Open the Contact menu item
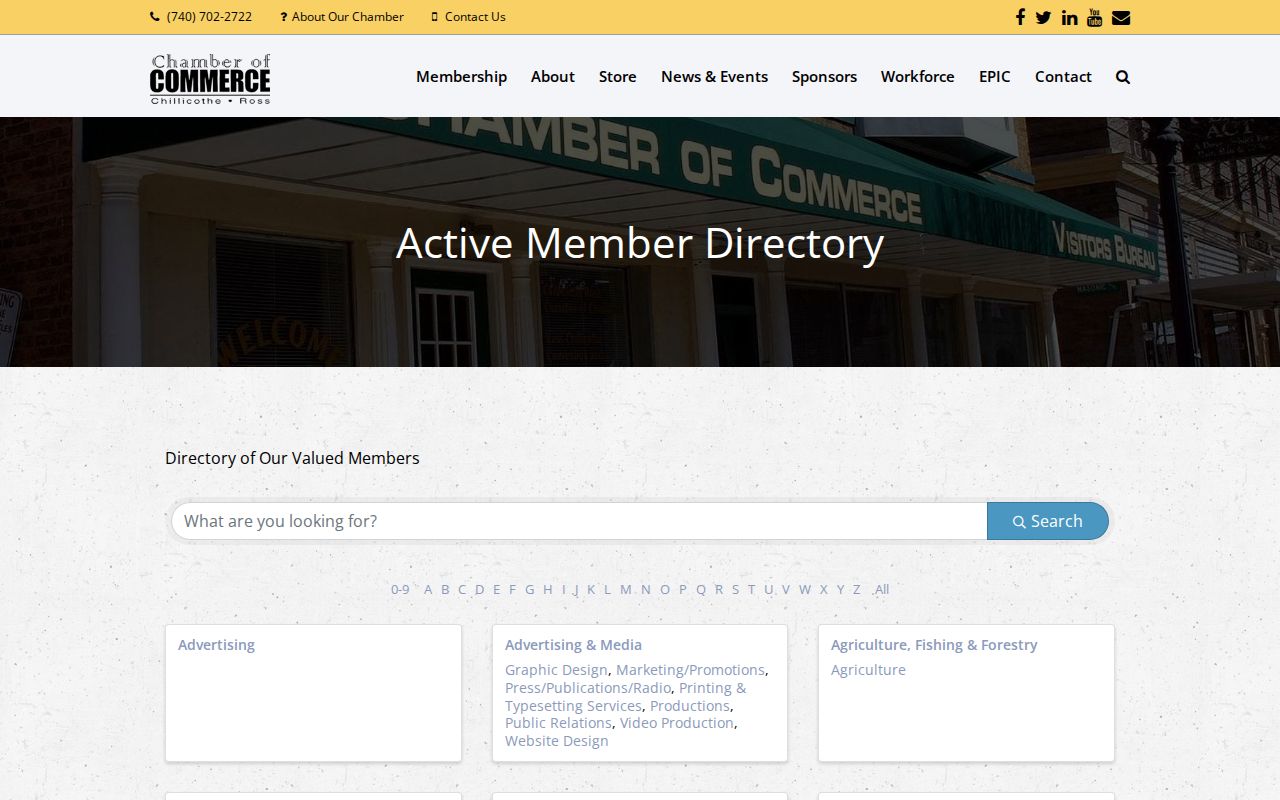 pos(1063,77)
